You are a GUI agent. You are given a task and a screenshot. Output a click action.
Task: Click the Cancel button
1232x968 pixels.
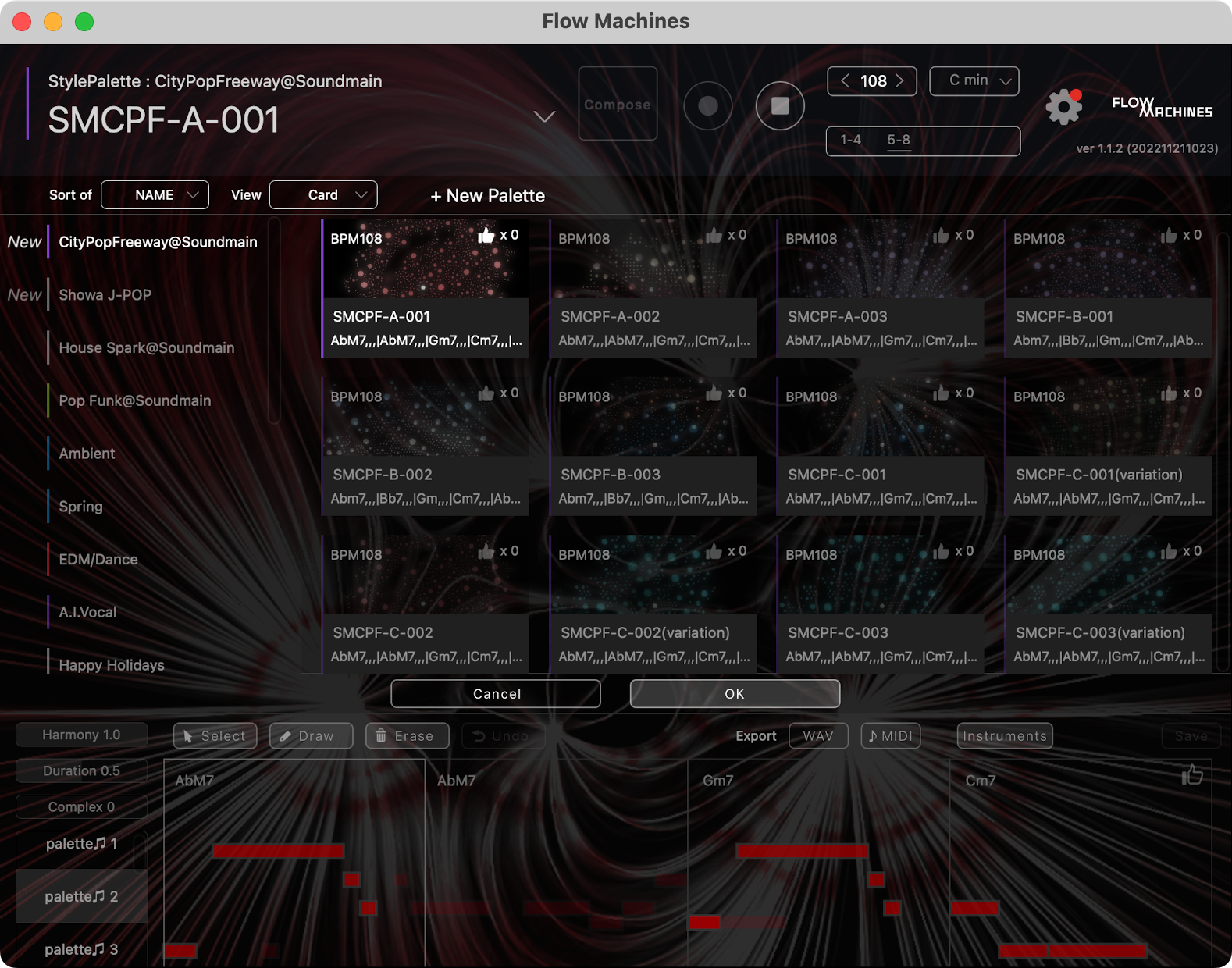click(x=496, y=693)
